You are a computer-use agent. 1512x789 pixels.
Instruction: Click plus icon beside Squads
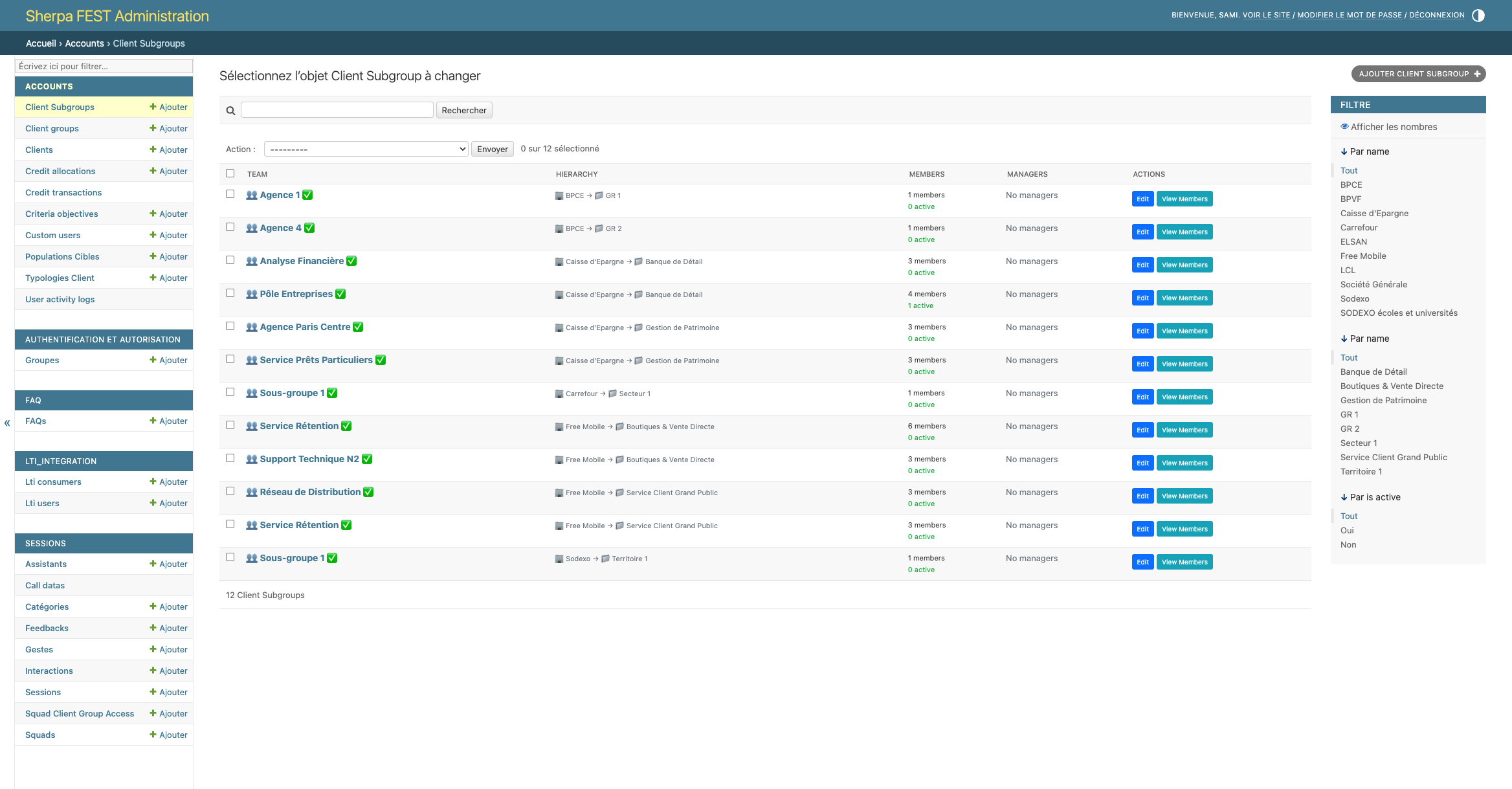coord(153,735)
